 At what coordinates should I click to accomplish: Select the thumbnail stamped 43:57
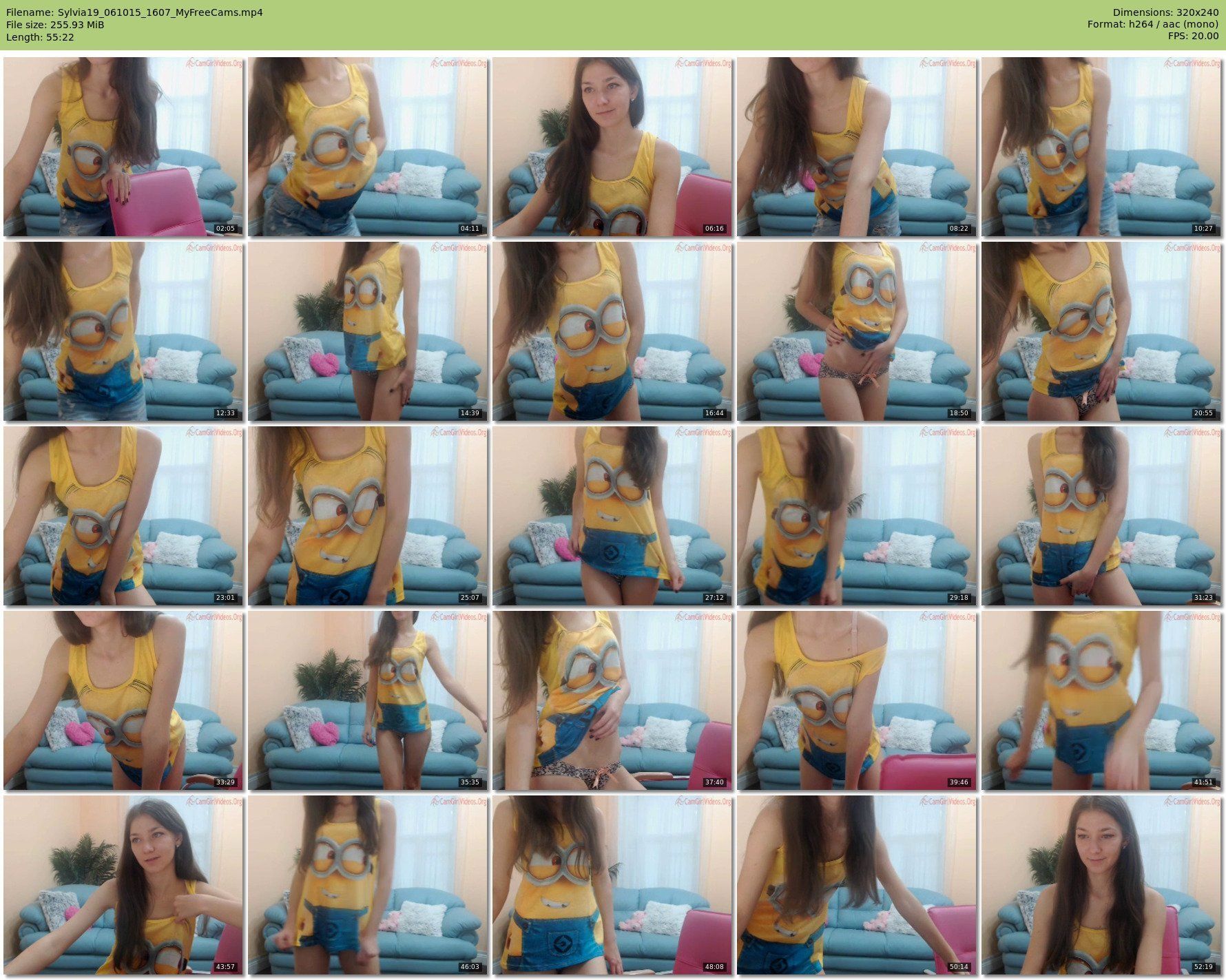[123, 885]
